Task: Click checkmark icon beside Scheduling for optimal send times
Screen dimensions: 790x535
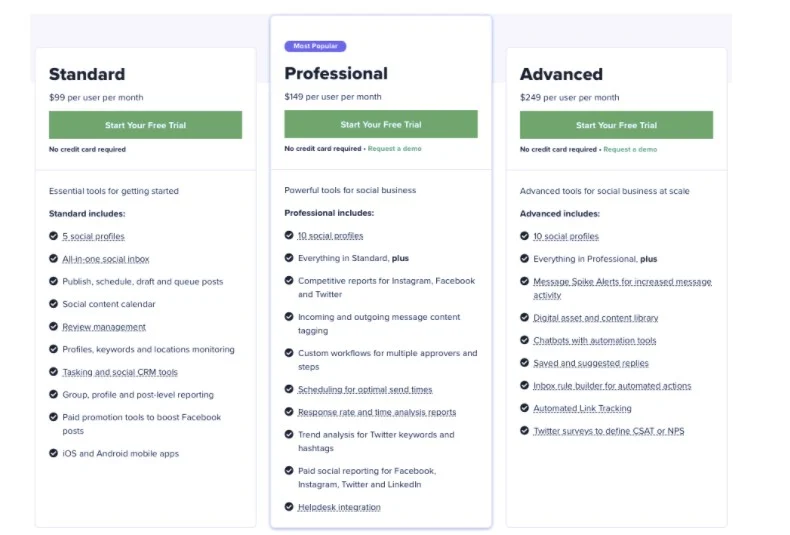Action: coord(289,389)
